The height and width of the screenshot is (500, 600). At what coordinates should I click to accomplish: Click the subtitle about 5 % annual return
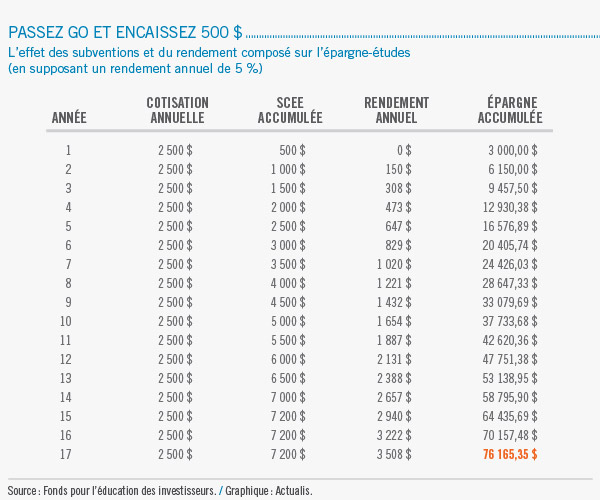134,69
